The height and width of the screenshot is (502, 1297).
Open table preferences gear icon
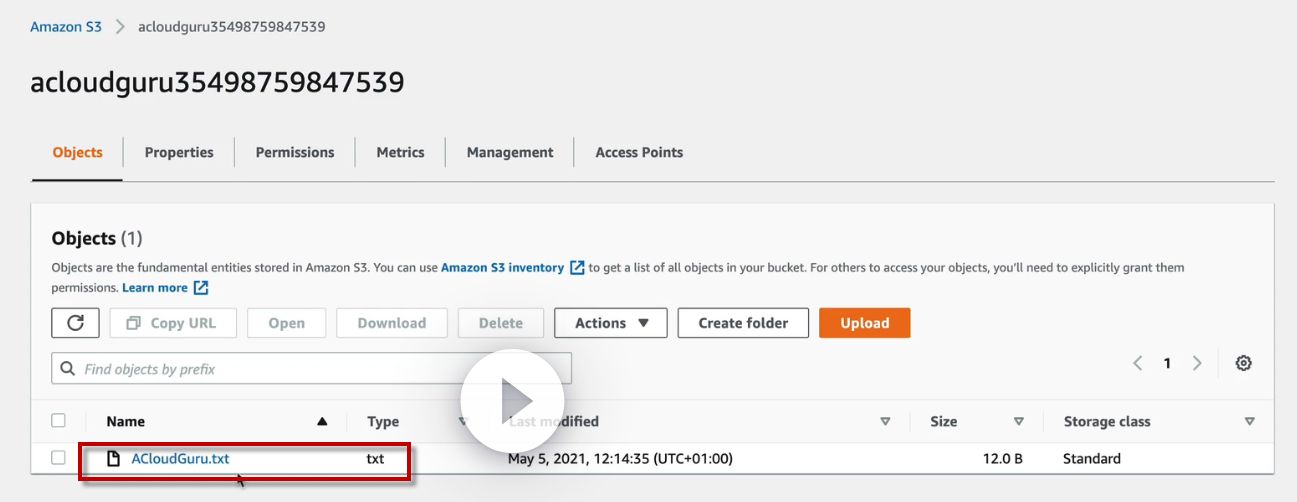click(1243, 364)
